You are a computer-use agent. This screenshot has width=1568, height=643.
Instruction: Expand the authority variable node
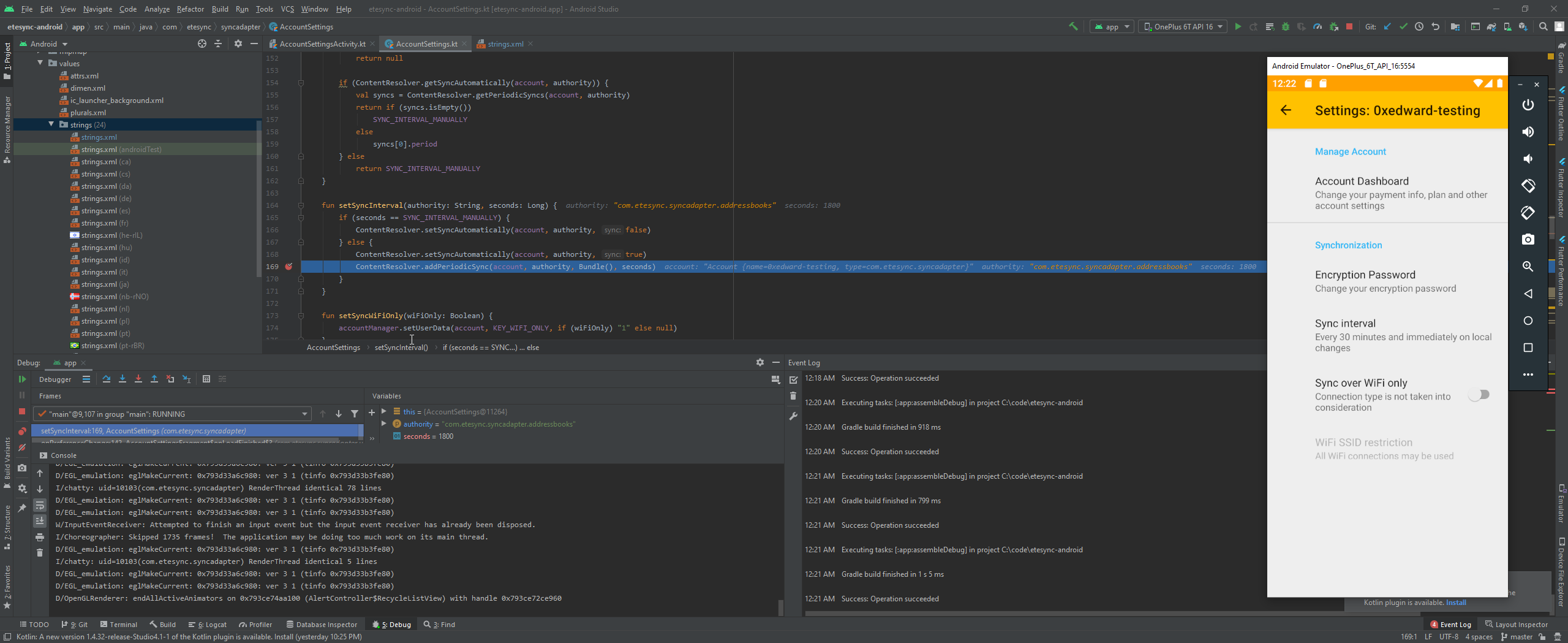384,424
